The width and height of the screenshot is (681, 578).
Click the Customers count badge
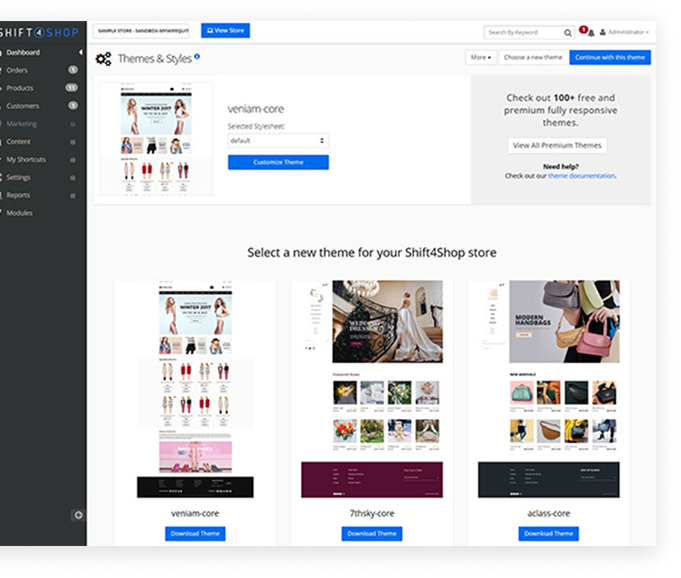73,105
